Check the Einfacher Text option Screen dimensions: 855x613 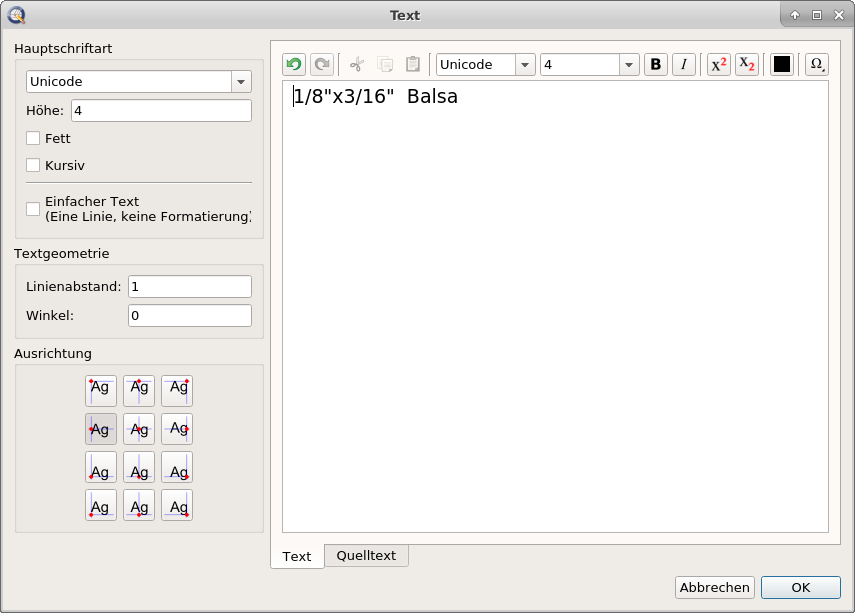[x=33, y=209]
